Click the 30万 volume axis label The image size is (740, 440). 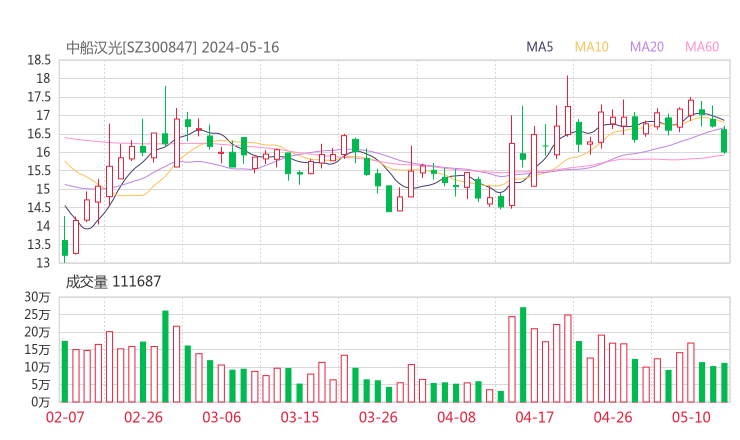[37, 297]
